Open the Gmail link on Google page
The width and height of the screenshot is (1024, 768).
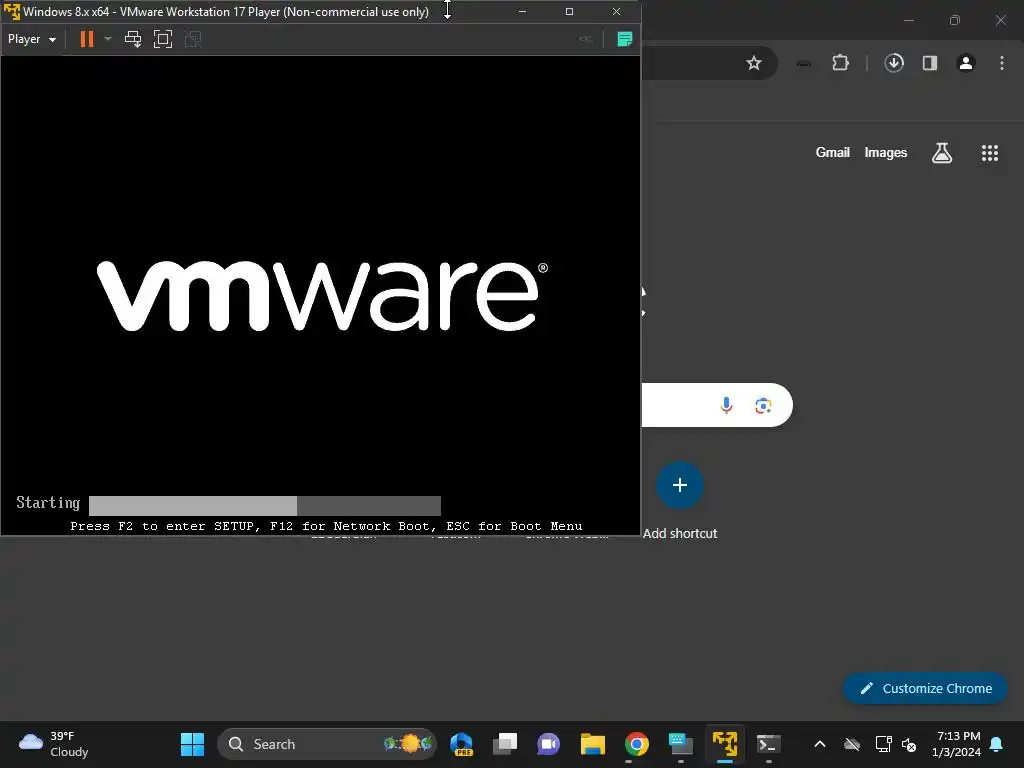coord(833,152)
